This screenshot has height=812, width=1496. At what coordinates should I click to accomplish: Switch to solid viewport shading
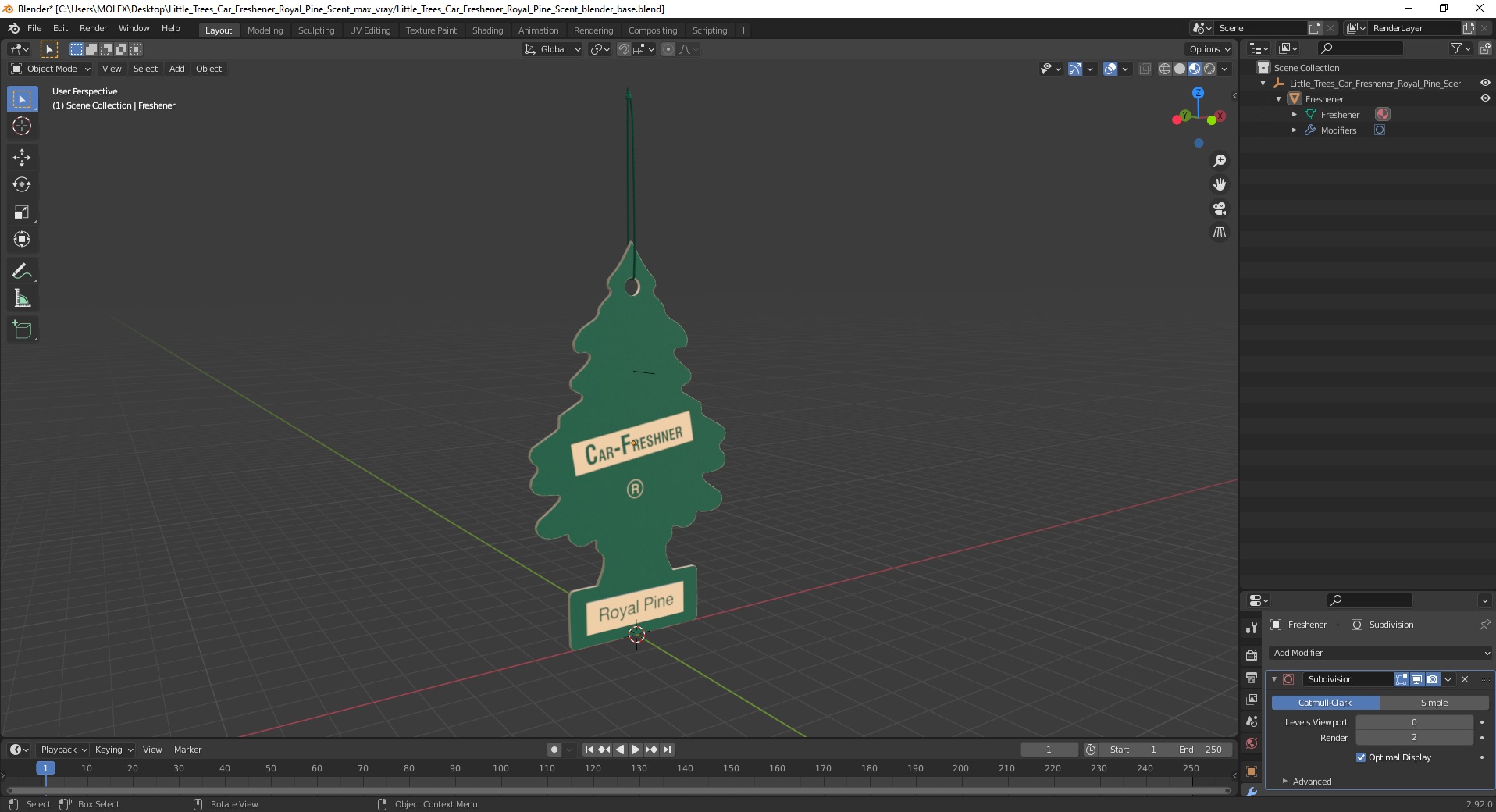tap(1179, 69)
